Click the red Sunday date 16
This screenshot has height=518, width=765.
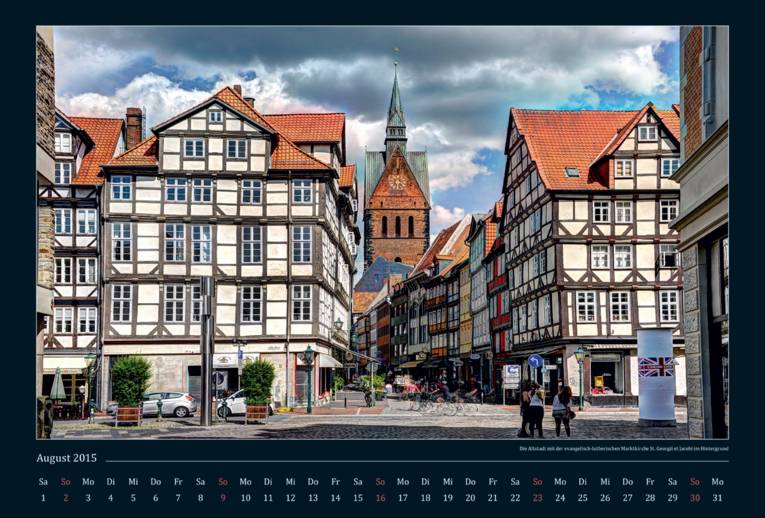[x=380, y=497]
